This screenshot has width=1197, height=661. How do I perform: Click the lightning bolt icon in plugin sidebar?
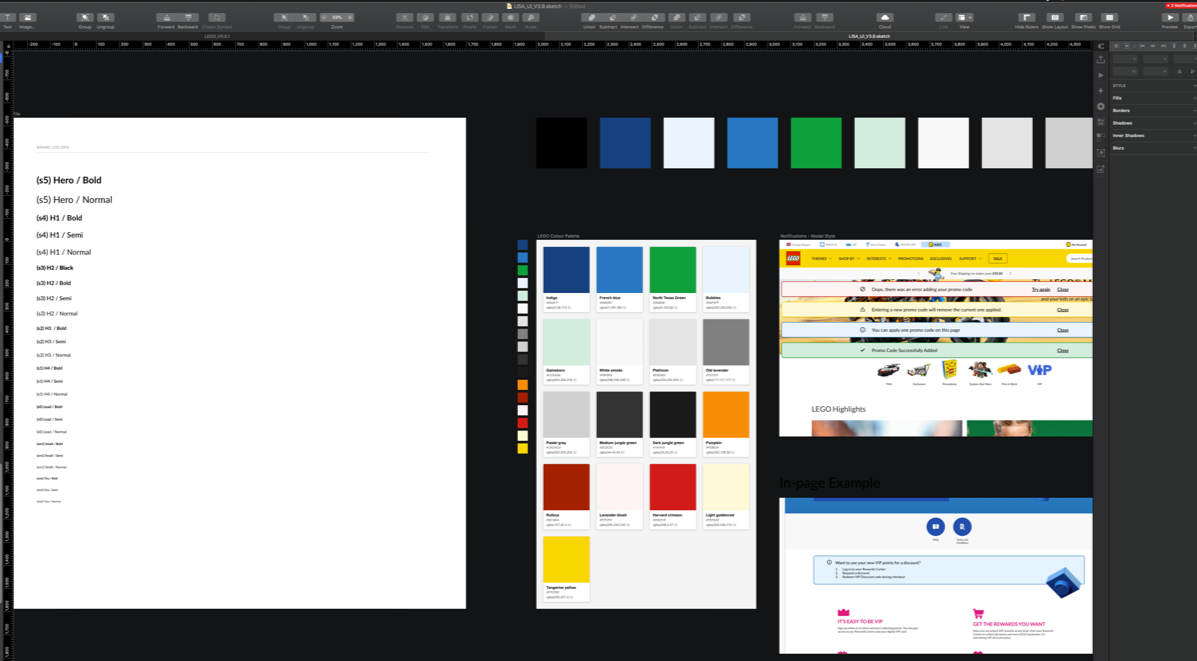pyautogui.click(x=1100, y=91)
